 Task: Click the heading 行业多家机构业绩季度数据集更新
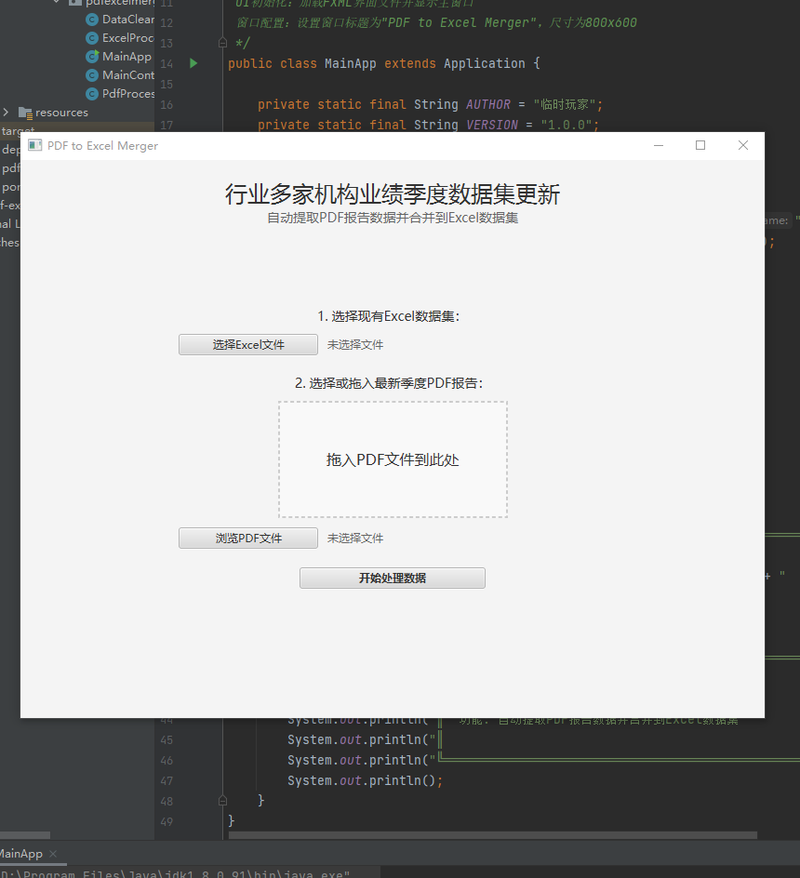click(x=392, y=194)
